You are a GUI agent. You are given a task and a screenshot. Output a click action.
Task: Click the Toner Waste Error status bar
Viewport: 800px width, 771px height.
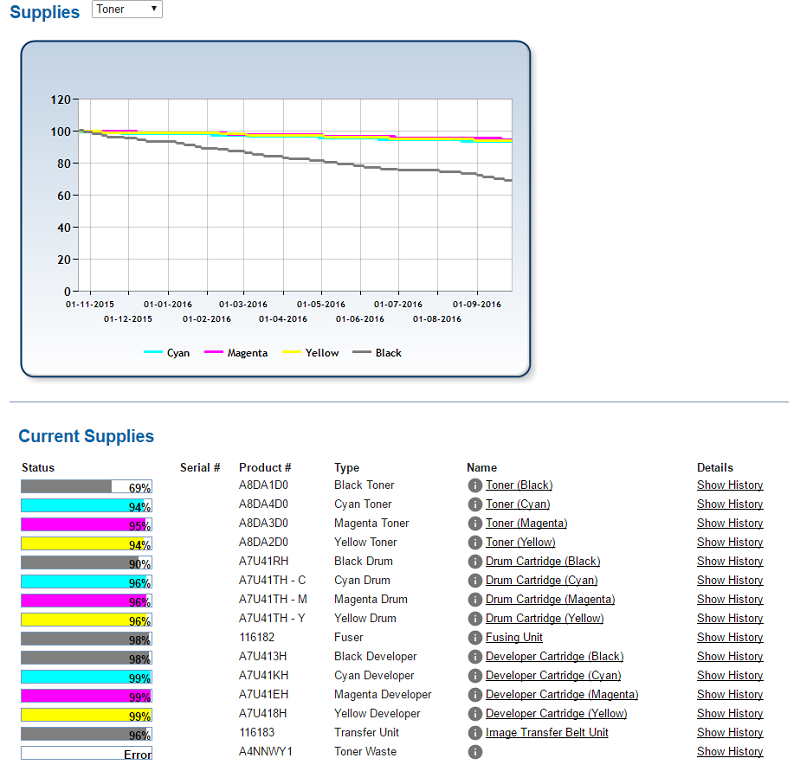(87, 754)
